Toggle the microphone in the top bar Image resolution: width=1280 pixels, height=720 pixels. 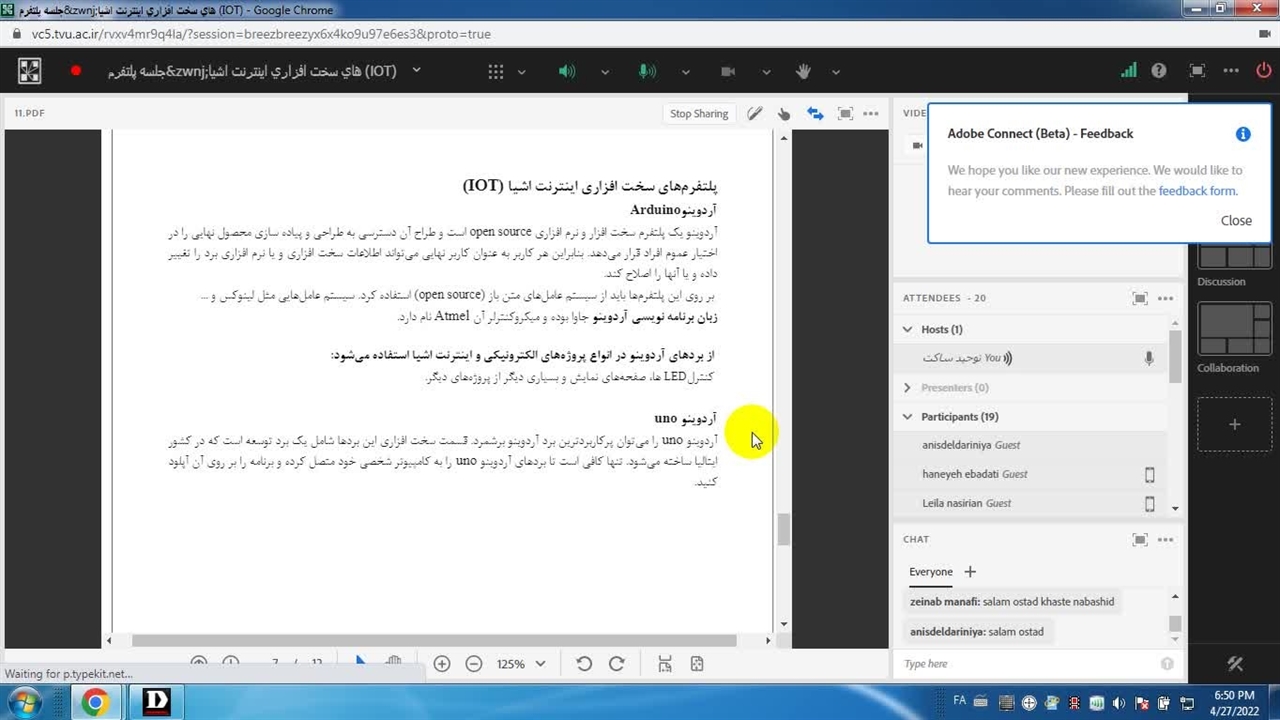(647, 71)
